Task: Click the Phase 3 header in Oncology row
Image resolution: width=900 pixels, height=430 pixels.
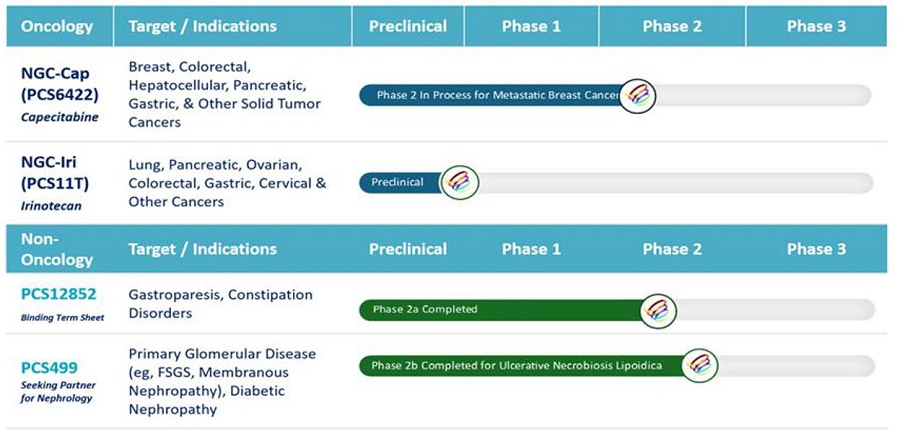Action: (816, 26)
